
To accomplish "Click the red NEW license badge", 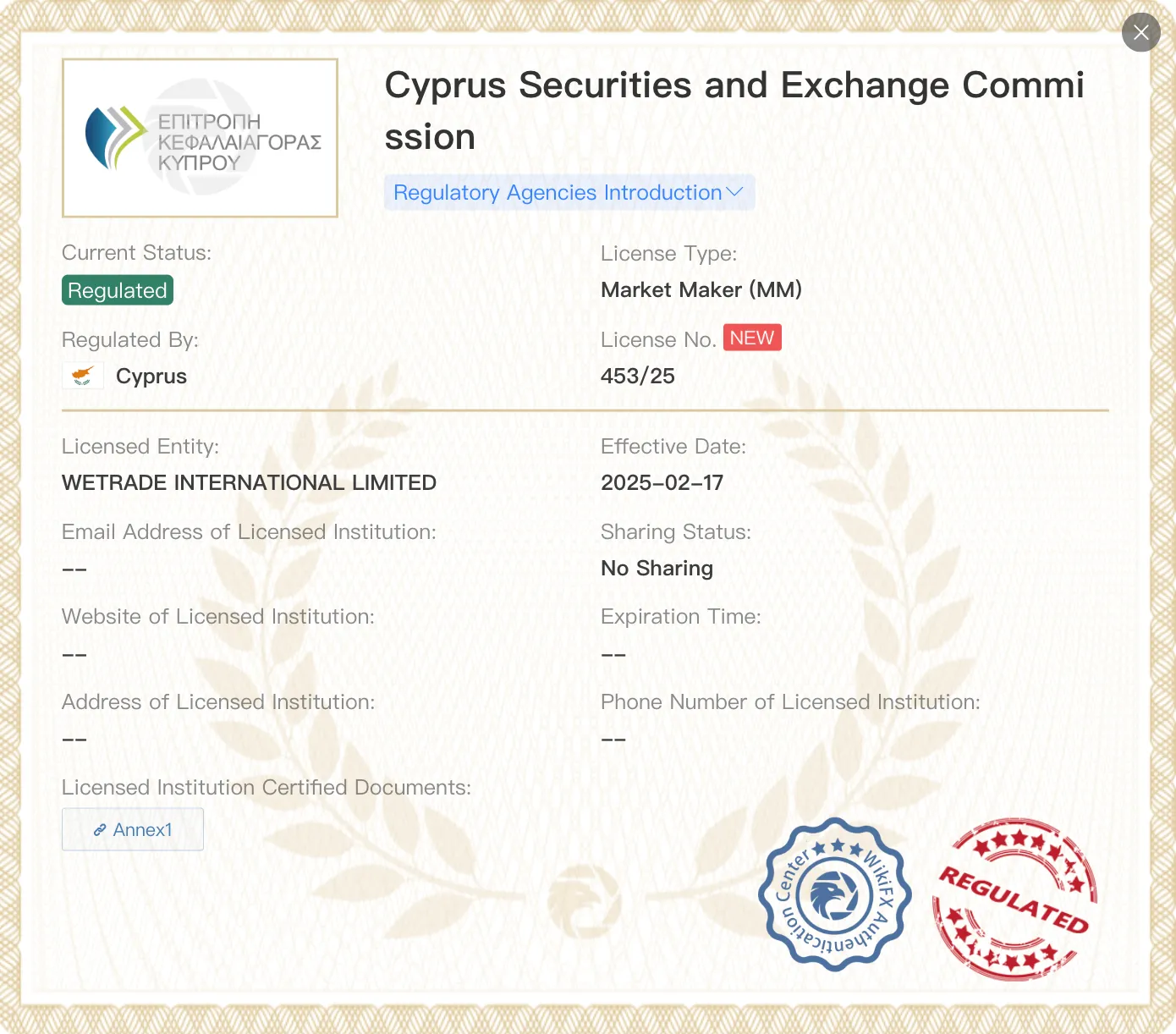I will (x=752, y=338).
